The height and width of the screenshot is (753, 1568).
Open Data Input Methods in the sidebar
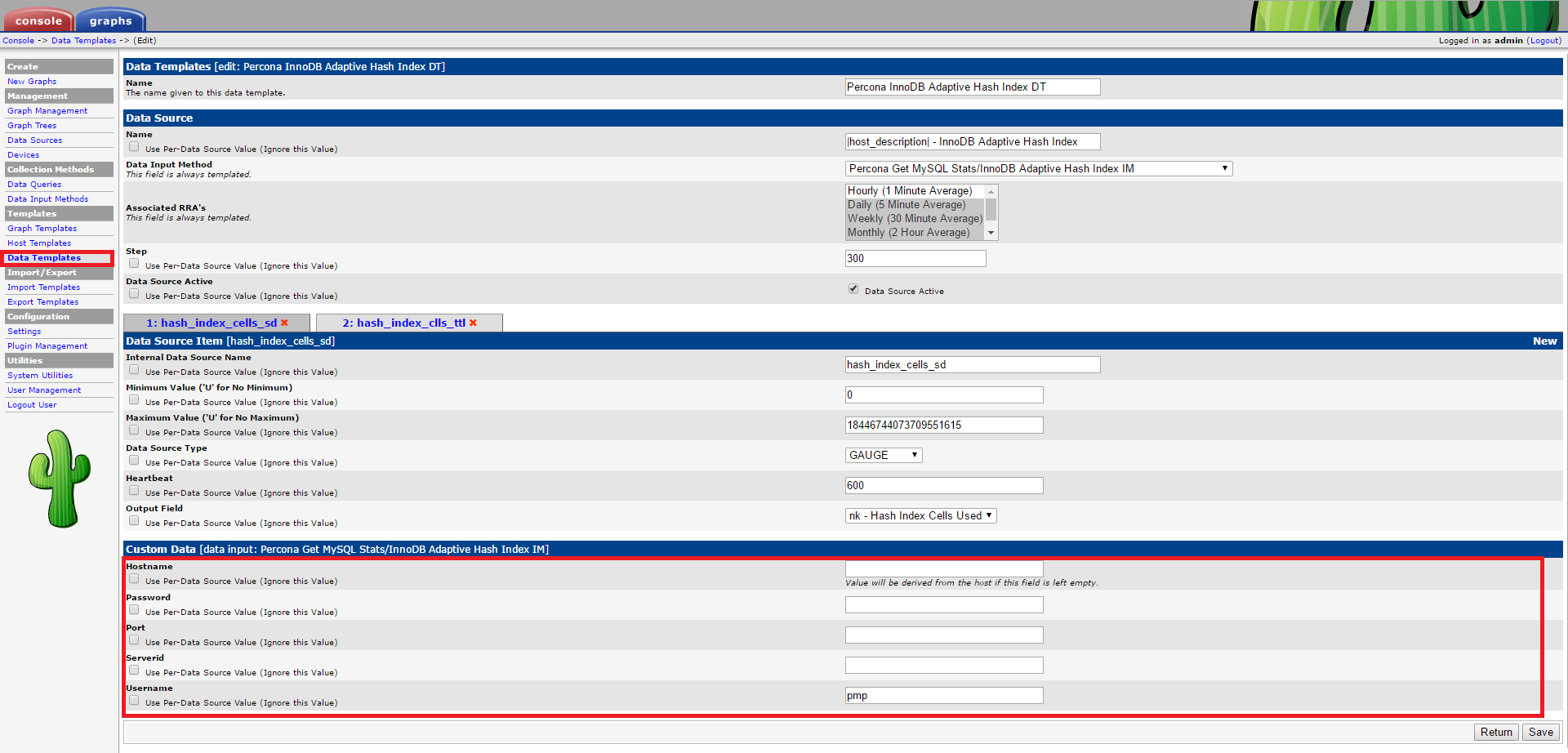pyautogui.click(x=47, y=199)
